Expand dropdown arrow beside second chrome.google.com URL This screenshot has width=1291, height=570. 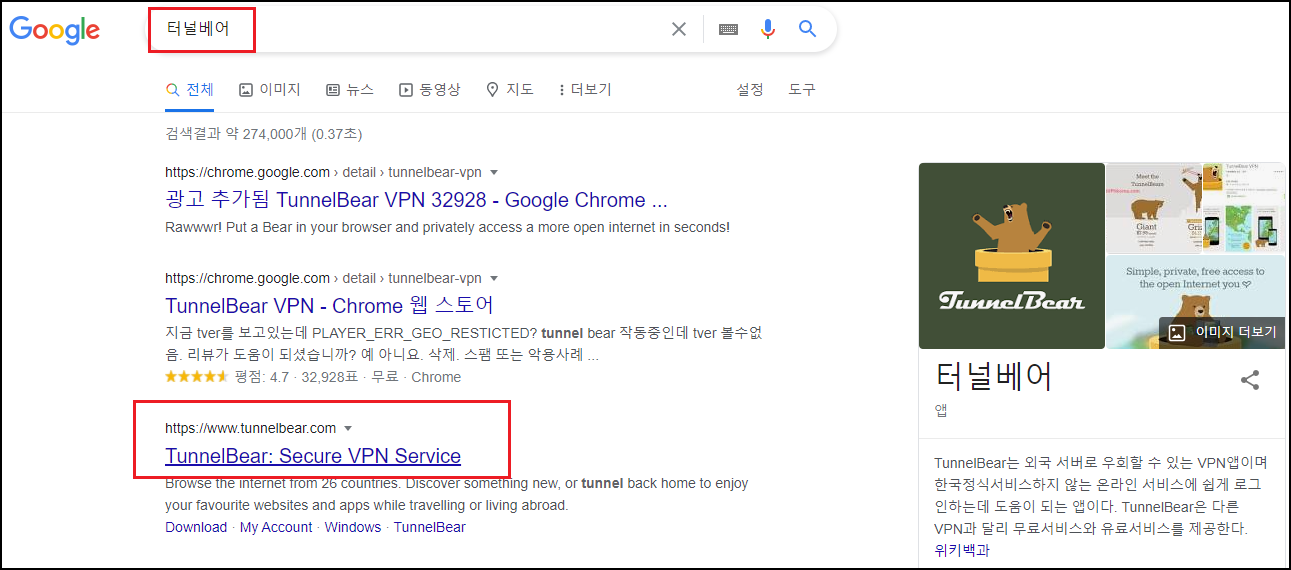click(494, 278)
